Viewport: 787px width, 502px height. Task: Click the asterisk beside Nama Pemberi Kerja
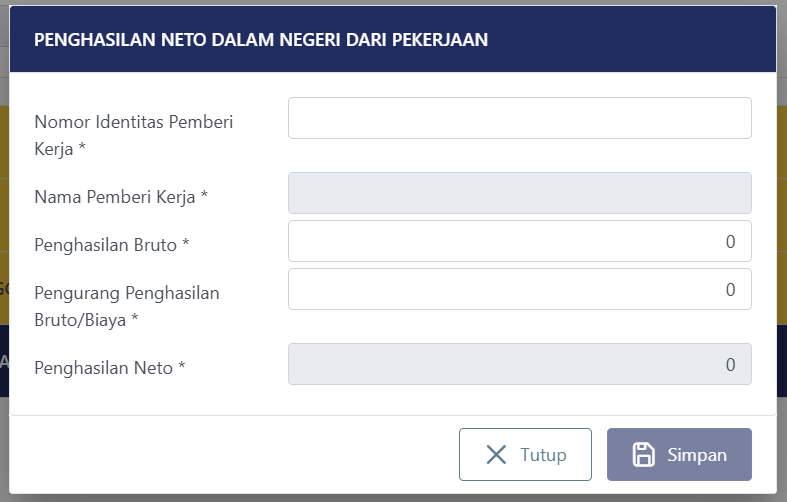pyautogui.click(x=204, y=197)
